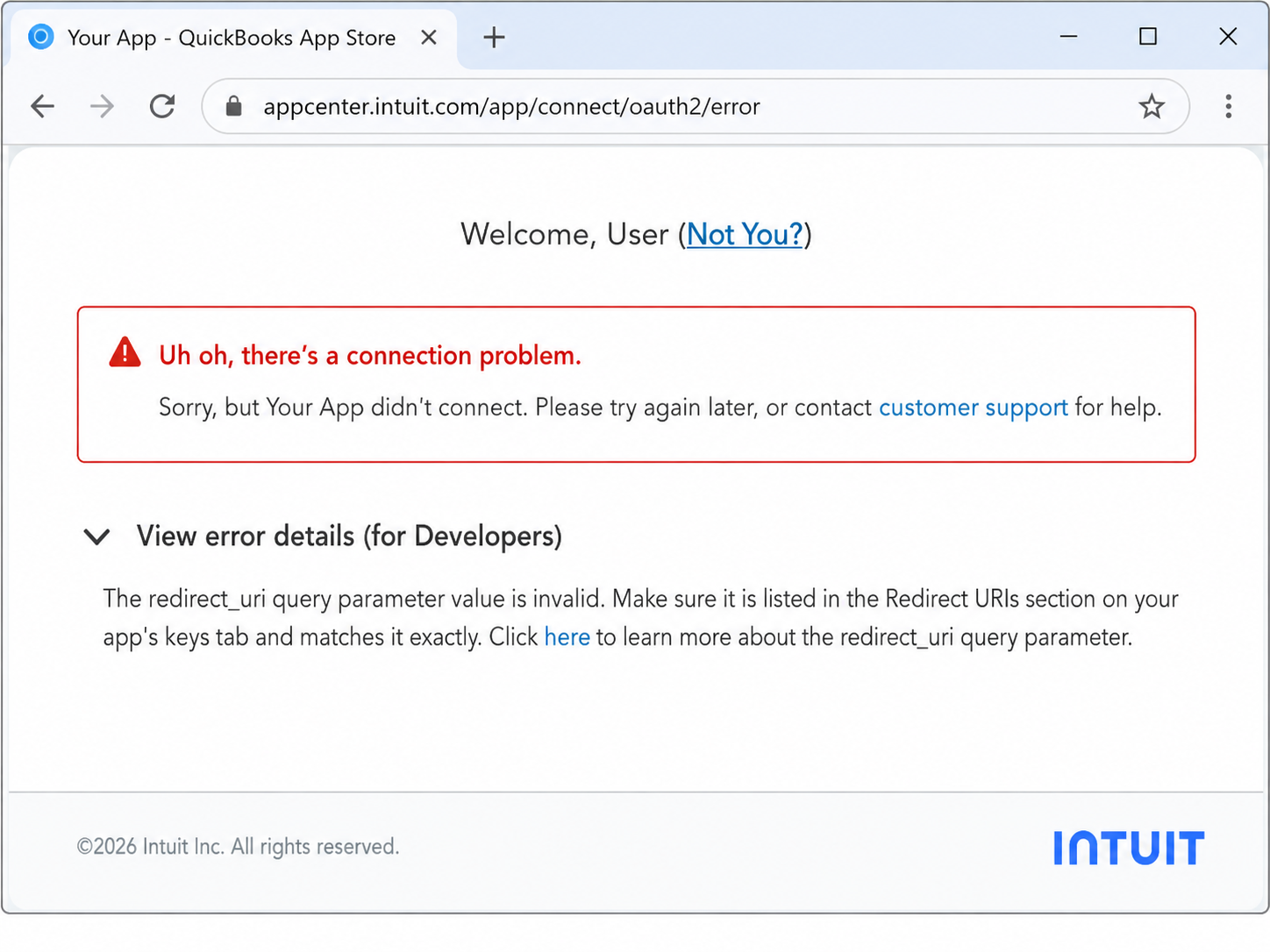Minimize the browser window

pos(1068,37)
